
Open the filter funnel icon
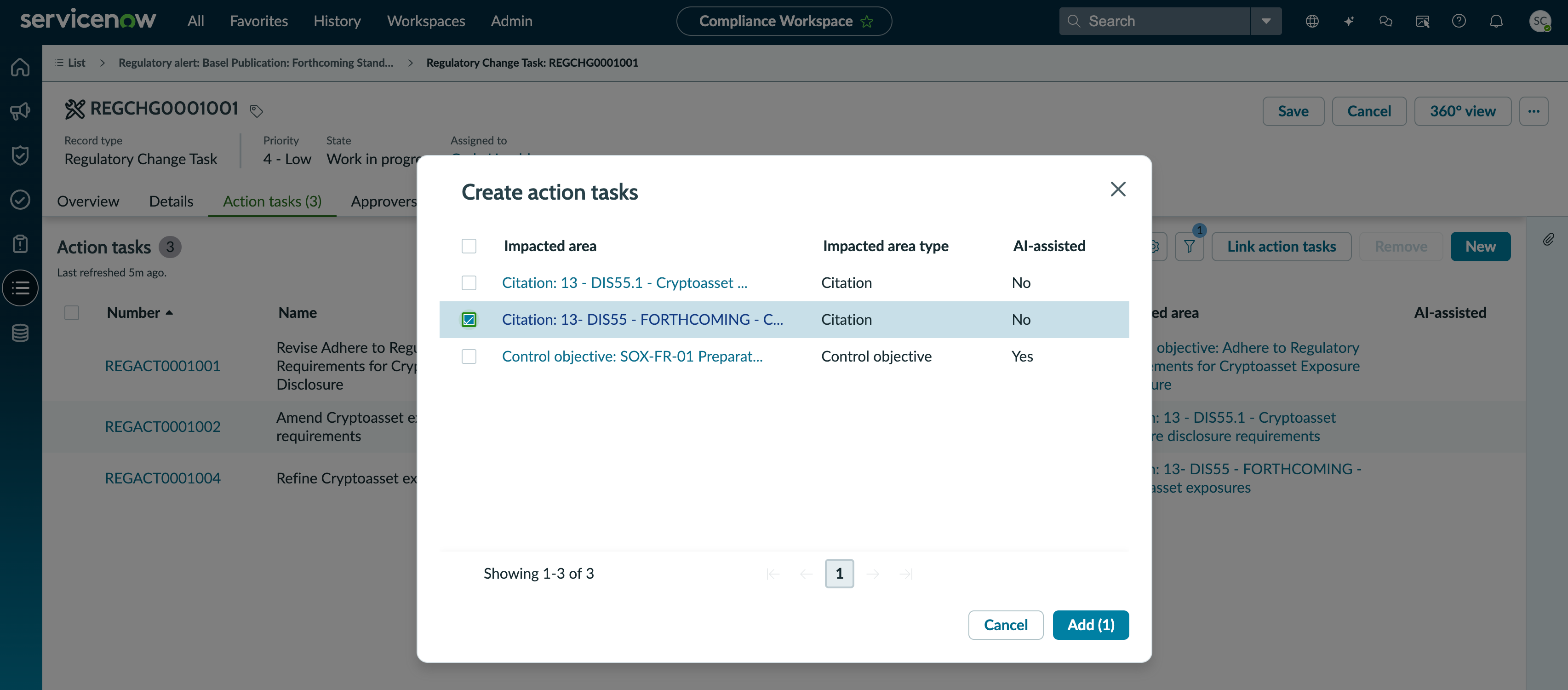click(1189, 247)
